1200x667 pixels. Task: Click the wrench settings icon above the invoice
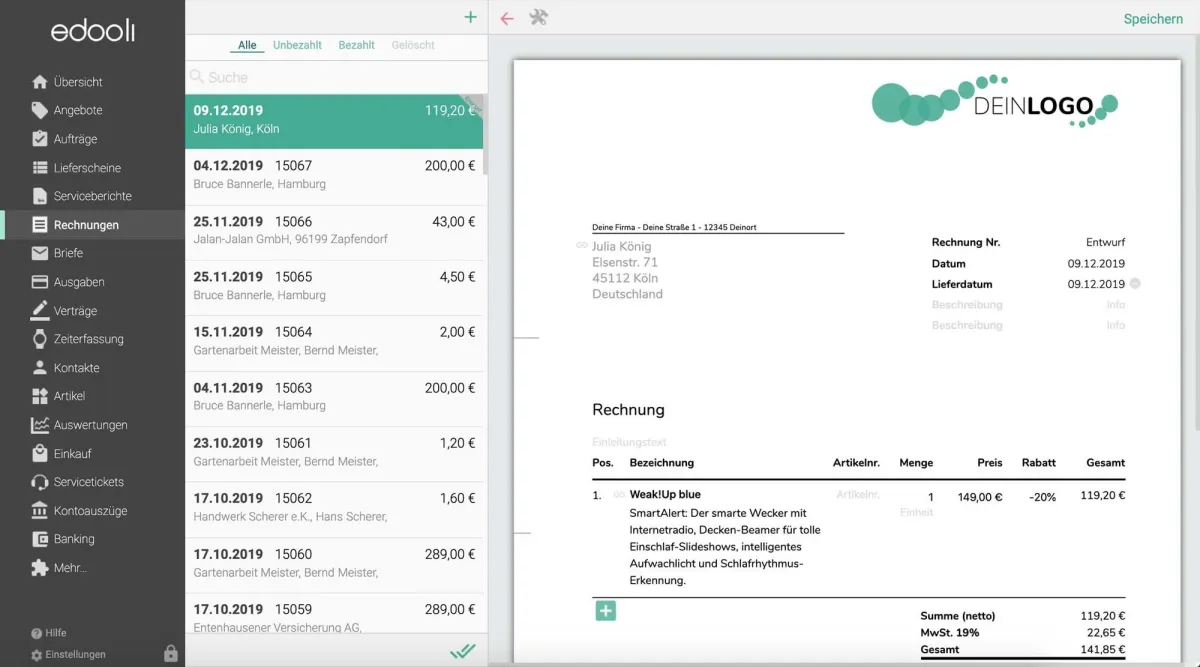[538, 17]
